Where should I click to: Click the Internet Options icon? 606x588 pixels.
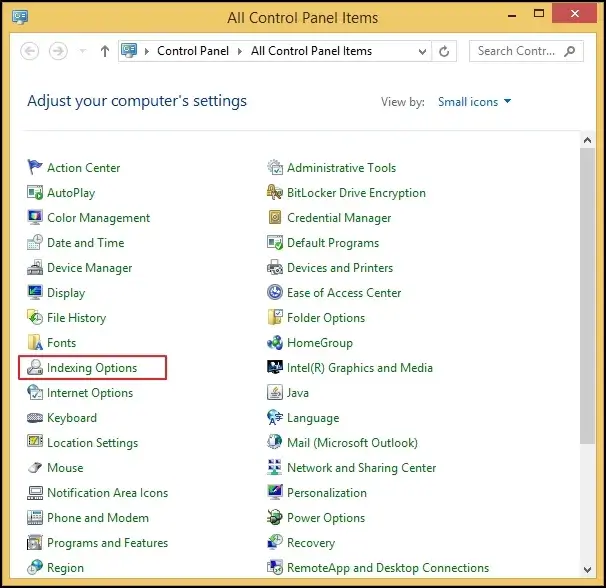(x=35, y=393)
